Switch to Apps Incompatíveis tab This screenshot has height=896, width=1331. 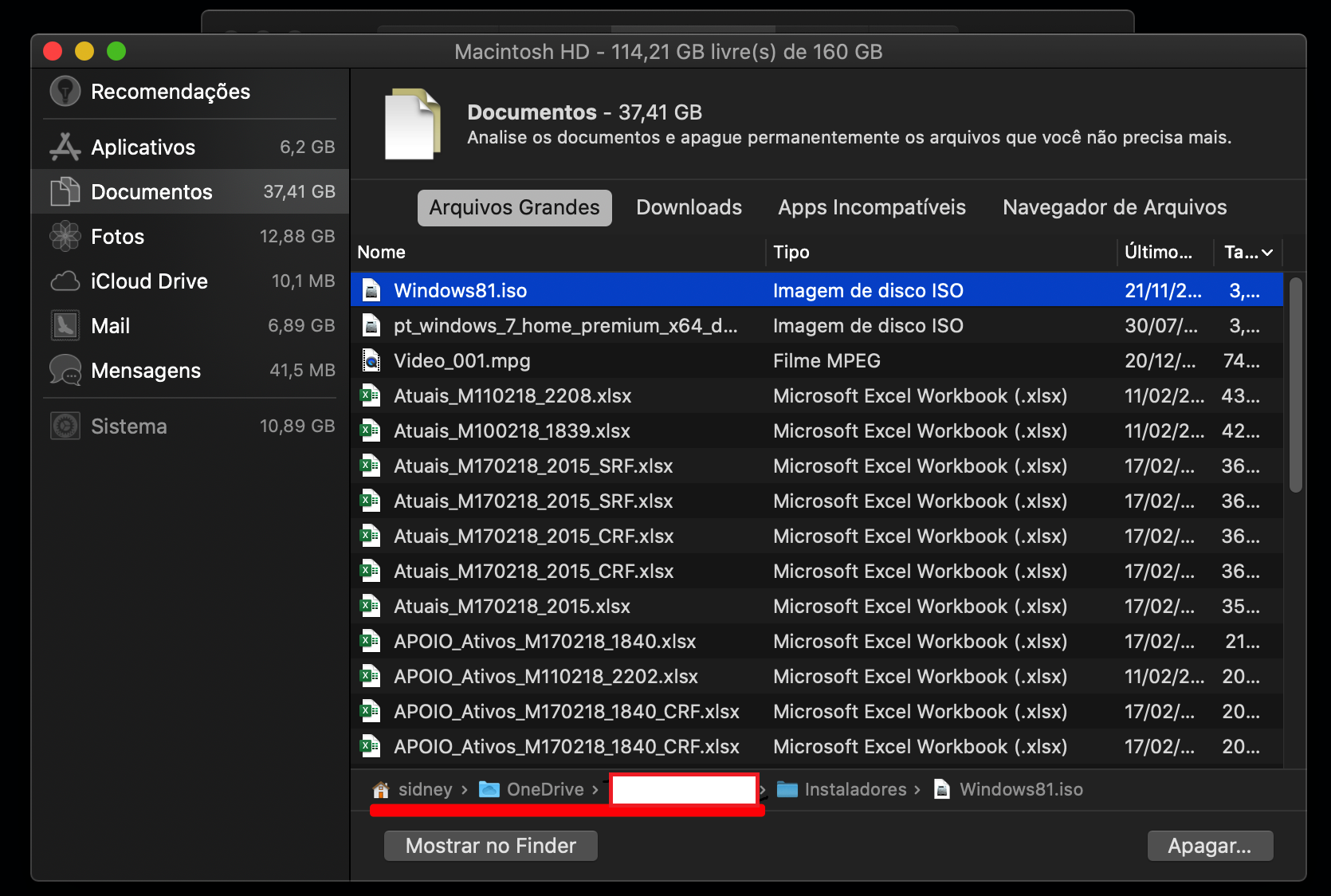[872, 207]
